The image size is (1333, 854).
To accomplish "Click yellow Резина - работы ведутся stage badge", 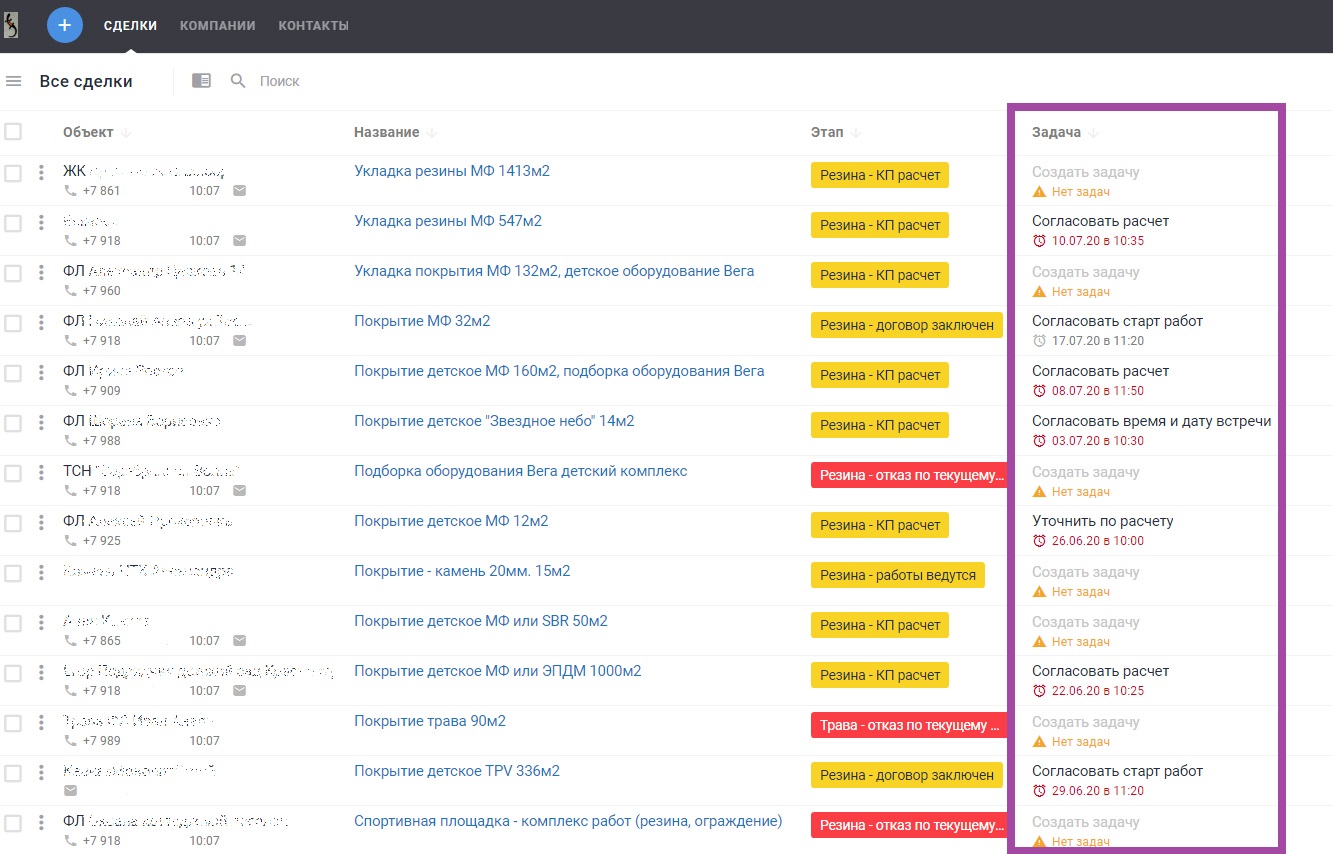I will [x=897, y=575].
